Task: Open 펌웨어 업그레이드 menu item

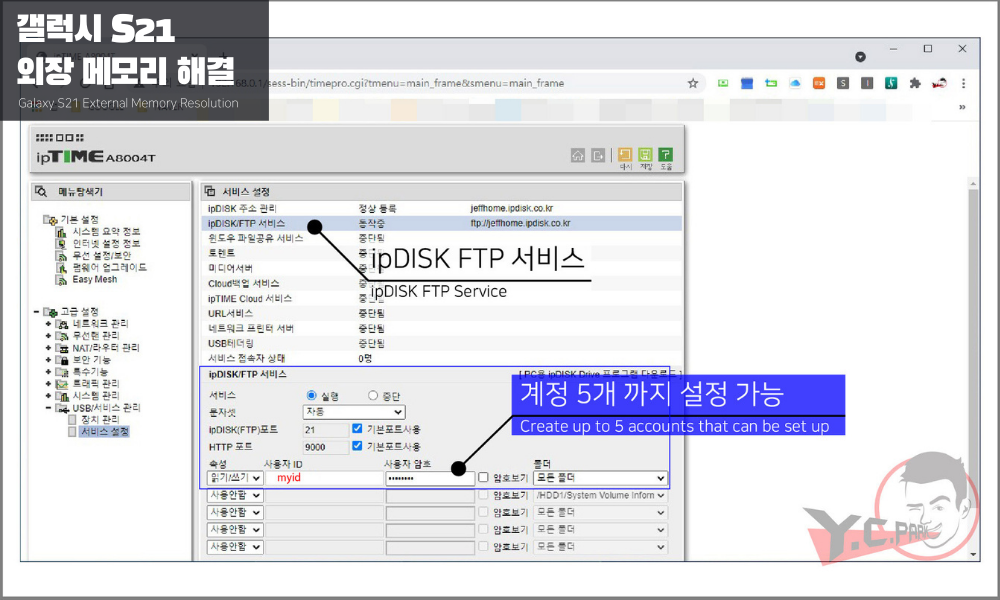Action: tap(109, 267)
